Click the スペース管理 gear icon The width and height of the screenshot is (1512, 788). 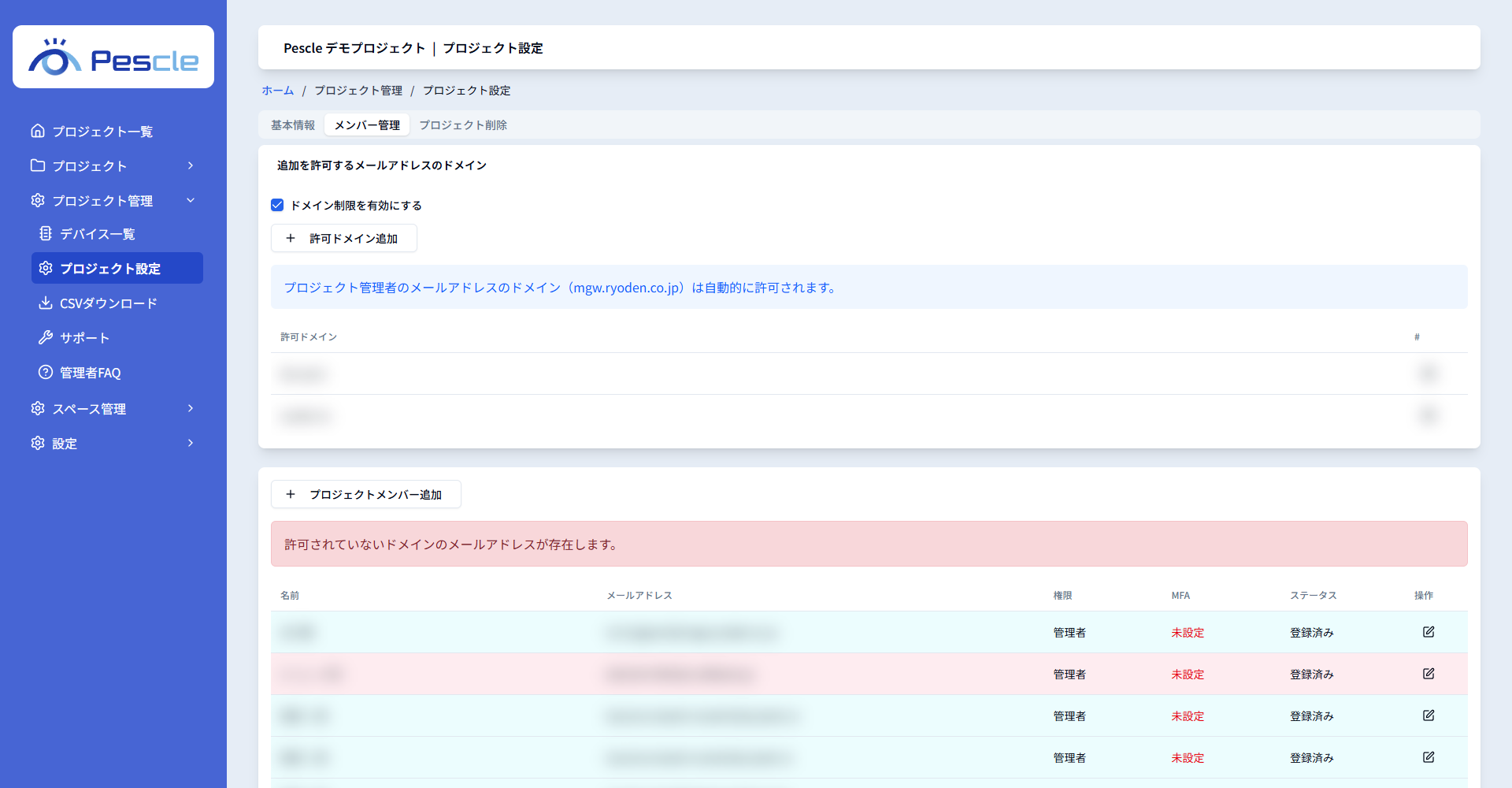click(38, 408)
